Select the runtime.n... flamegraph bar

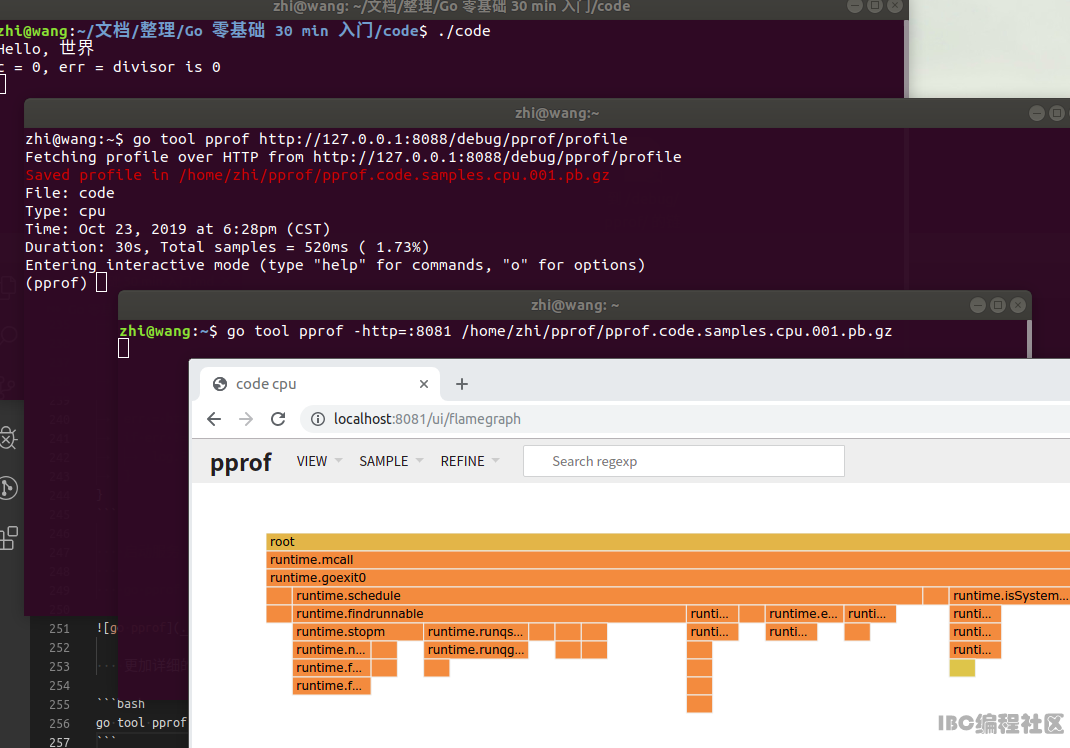(x=332, y=650)
